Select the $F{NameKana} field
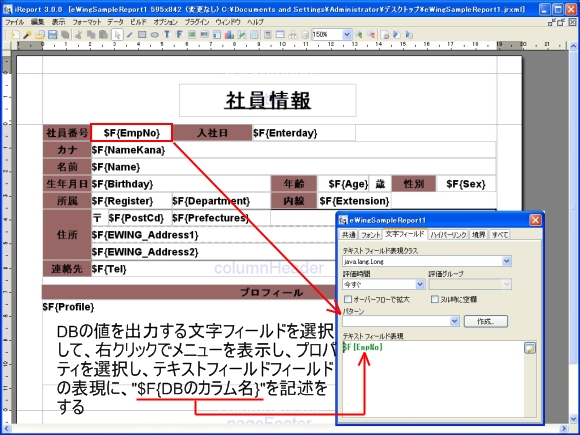The width and height of the screenshot is (580, 435). click(x=293, y=150)
